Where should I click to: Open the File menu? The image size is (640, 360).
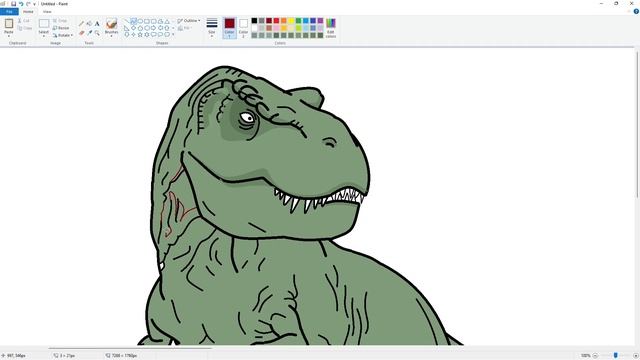click(x=9, y=11)
